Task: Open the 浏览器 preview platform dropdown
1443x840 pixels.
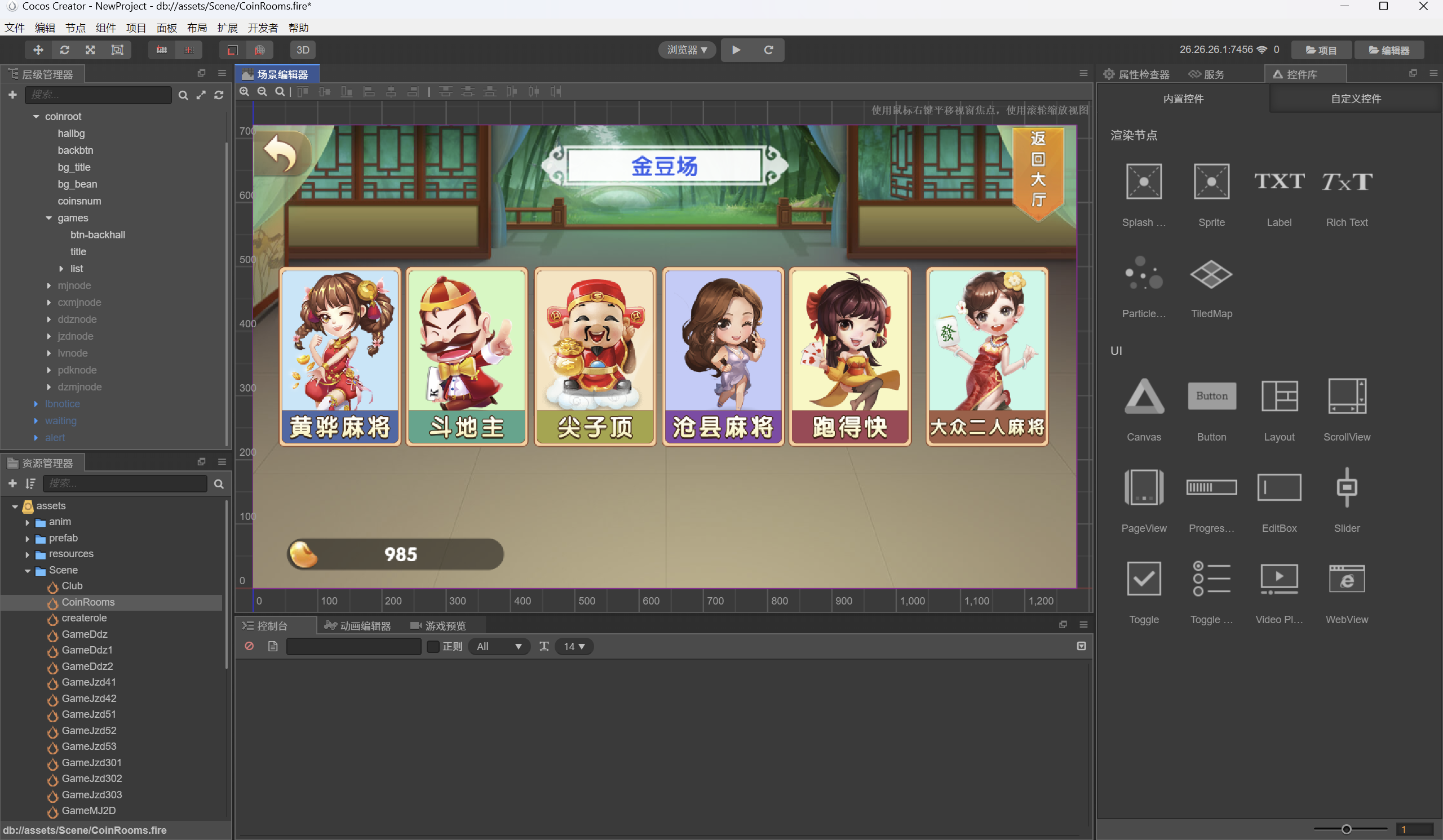Action: click(685, 50)
